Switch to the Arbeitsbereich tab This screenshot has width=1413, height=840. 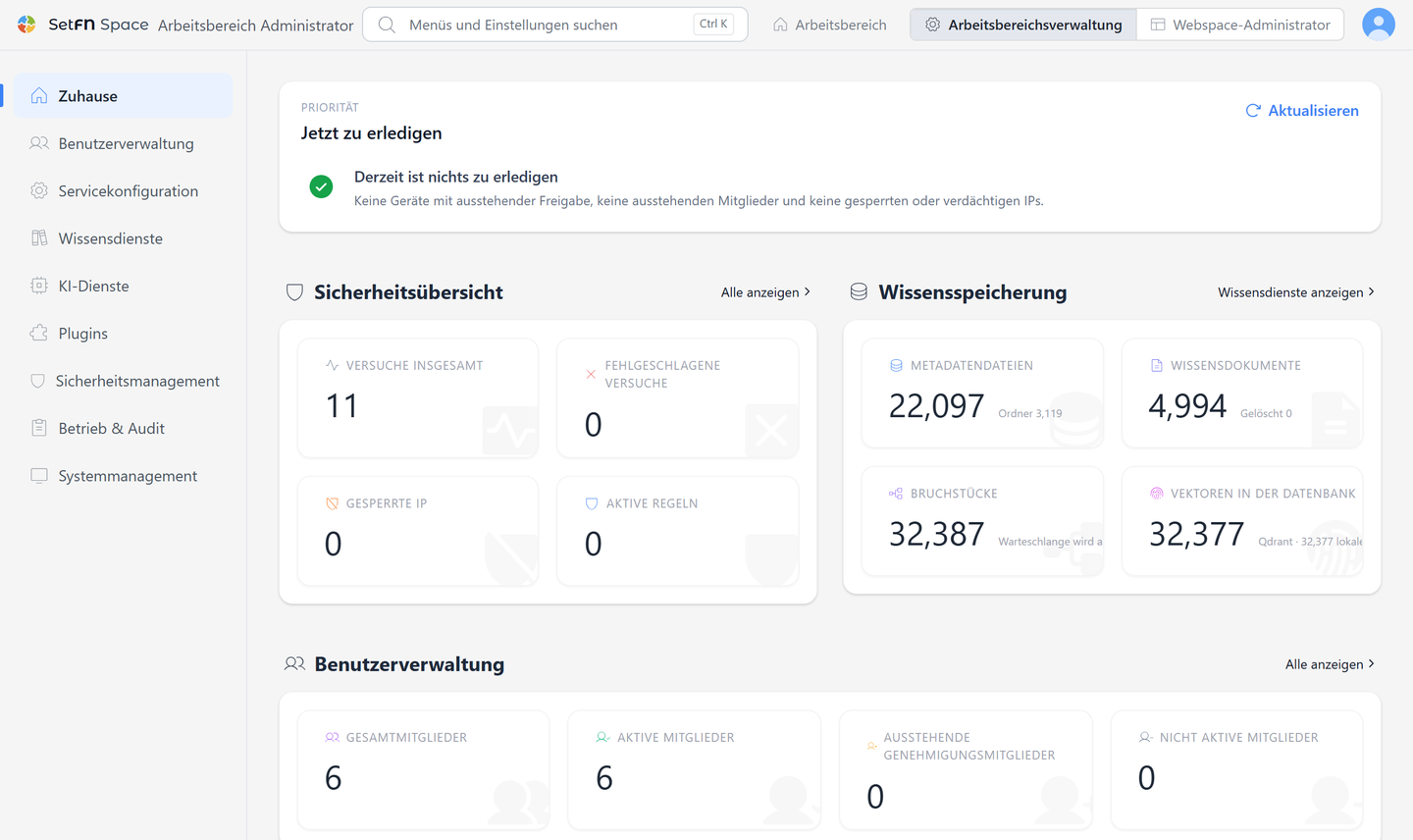pyautogui.click(x=830, y=25)
